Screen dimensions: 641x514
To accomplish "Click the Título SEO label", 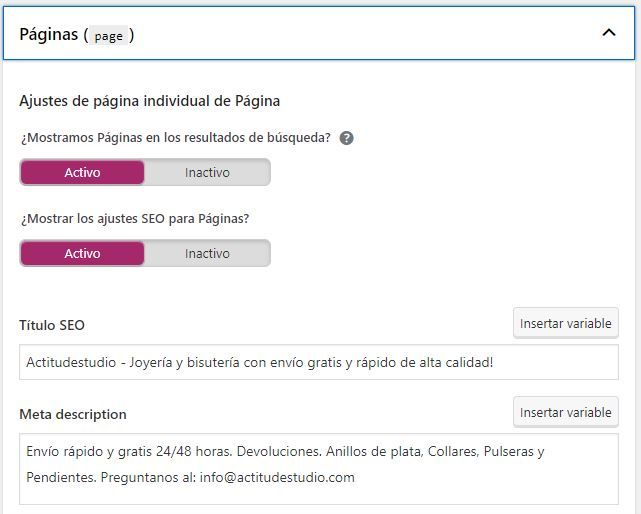I will click(x=52, y=325).
